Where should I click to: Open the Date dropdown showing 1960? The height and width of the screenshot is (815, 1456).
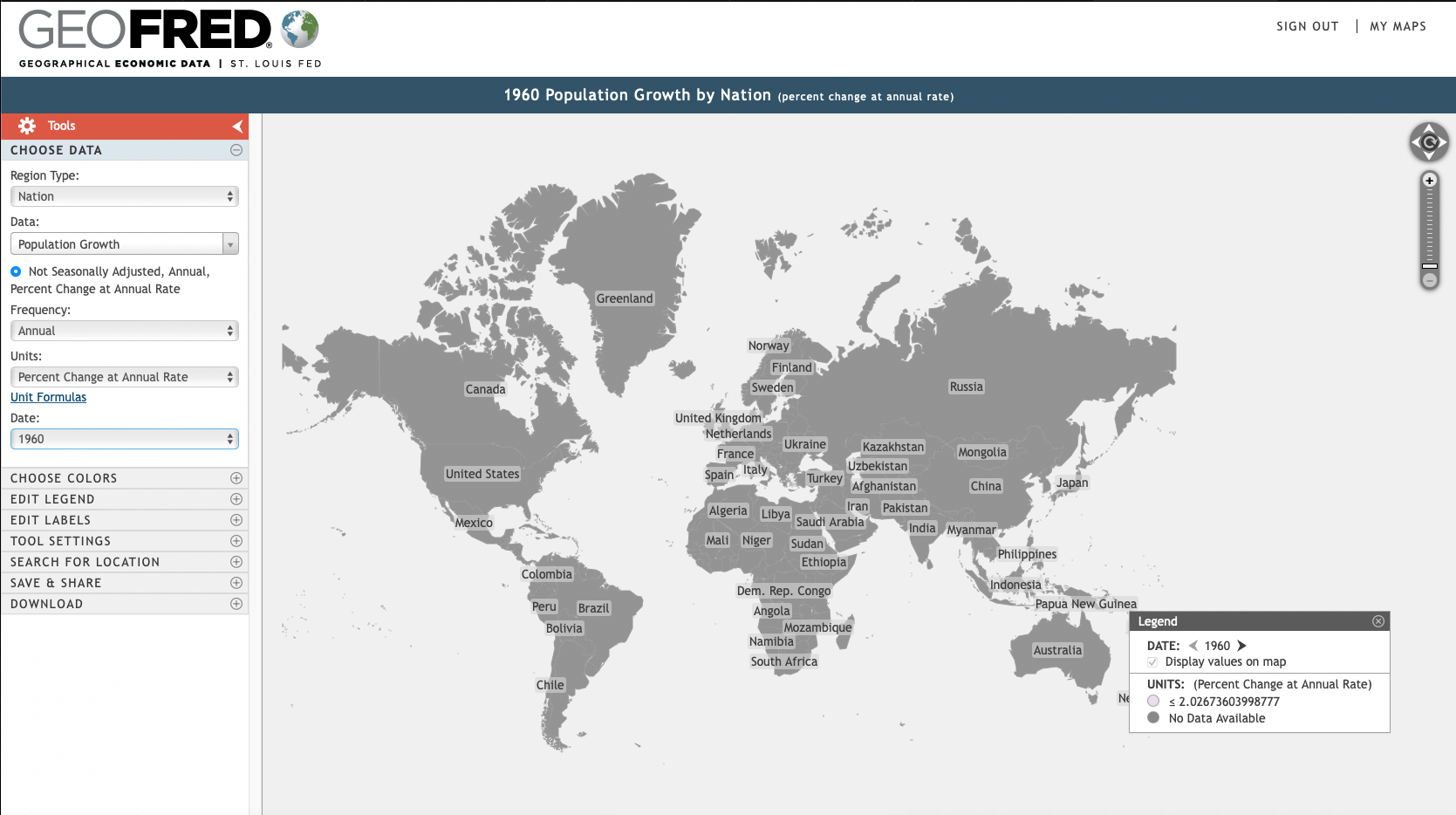[x=125, y=439]
